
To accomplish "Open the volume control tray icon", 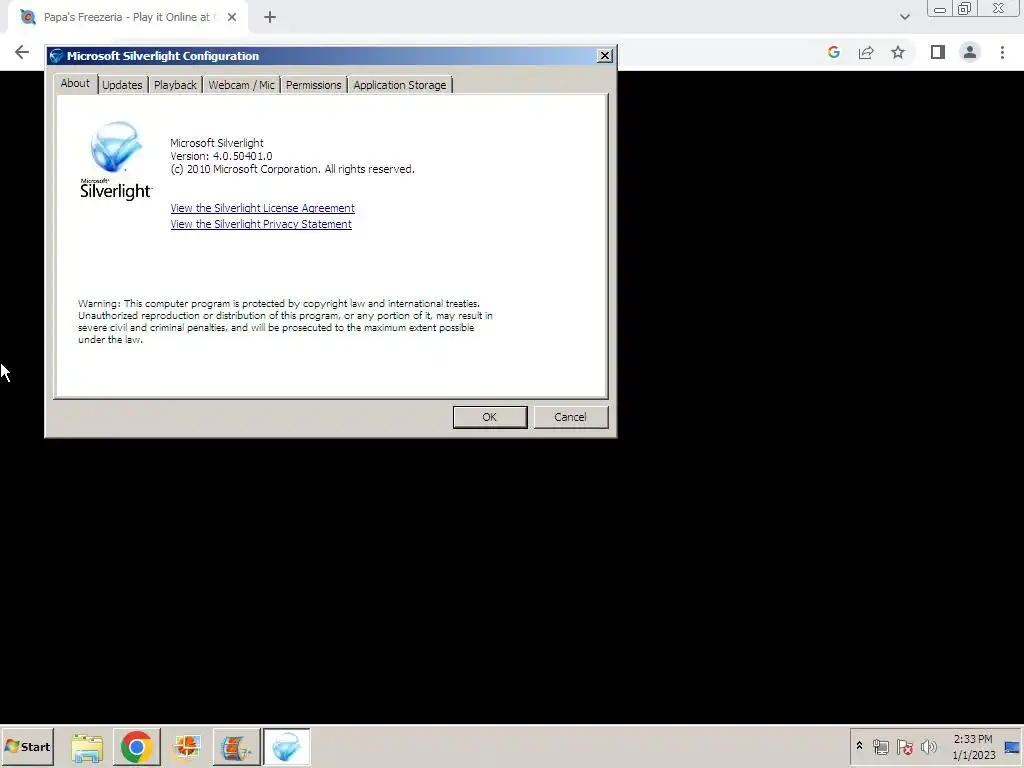I will click(x=928, y=747).
